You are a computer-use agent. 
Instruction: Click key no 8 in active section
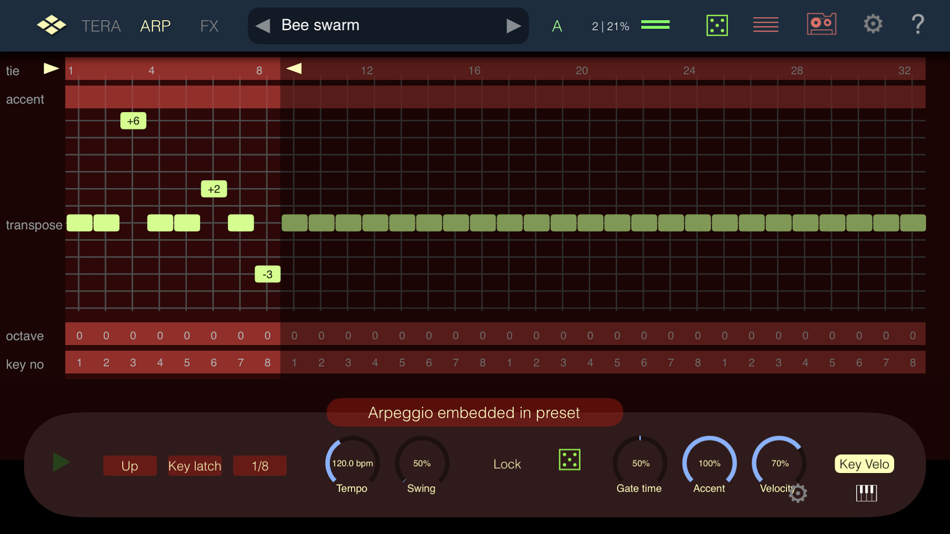click(x=267, y=362)
